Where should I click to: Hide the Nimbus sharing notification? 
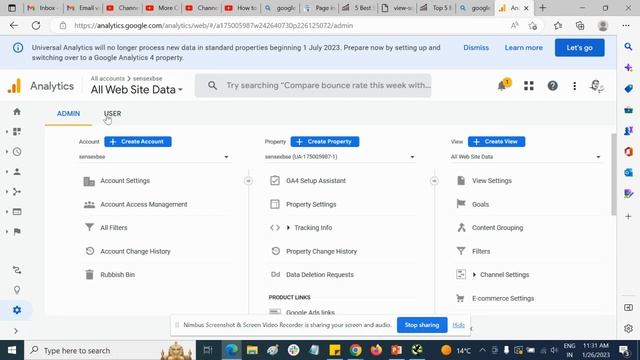click(x=458, y=325)
